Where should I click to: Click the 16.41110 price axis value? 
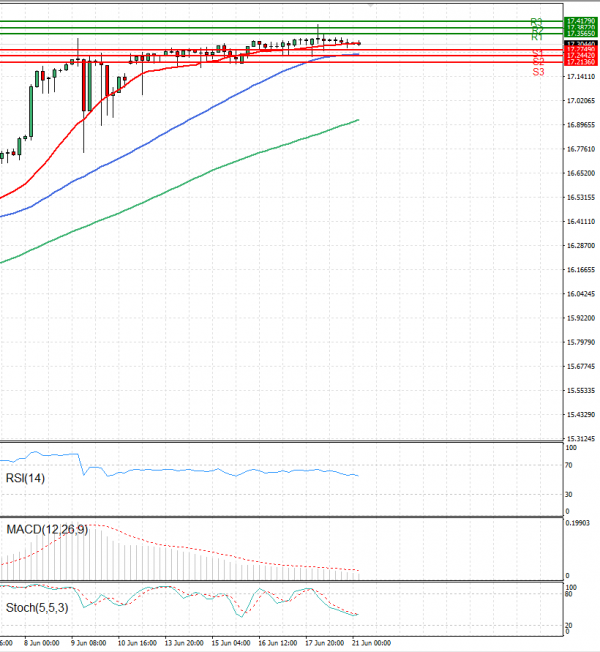pos(581,222)
